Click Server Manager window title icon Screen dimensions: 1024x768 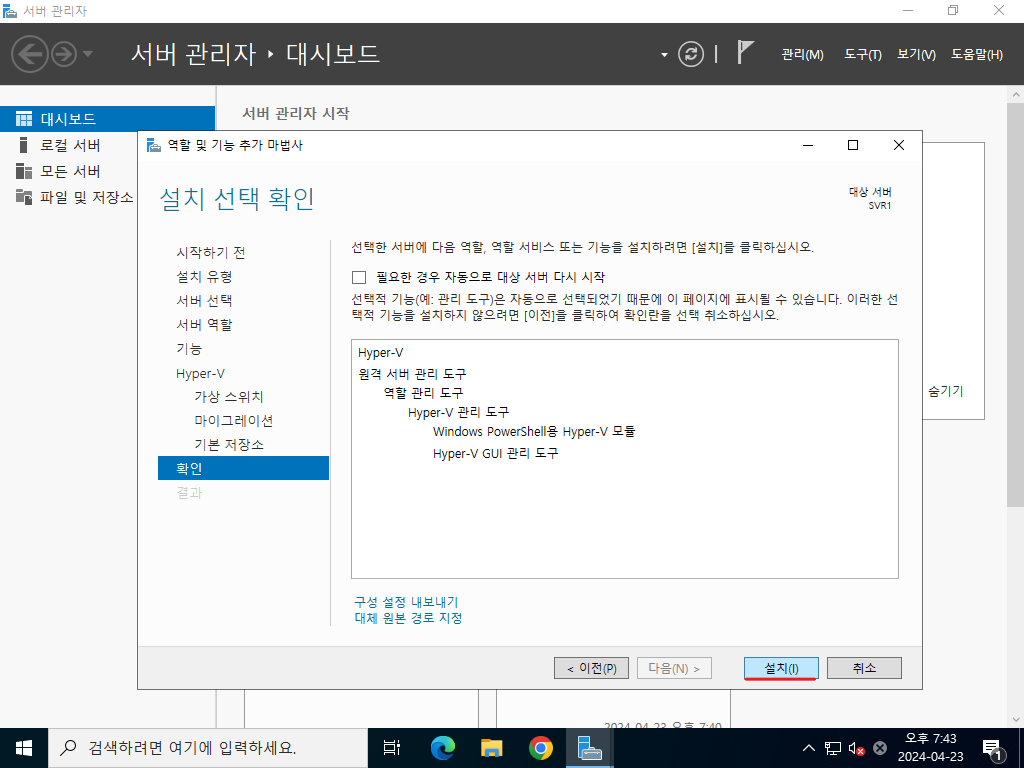pyautogui.click(x=9, y=10)
